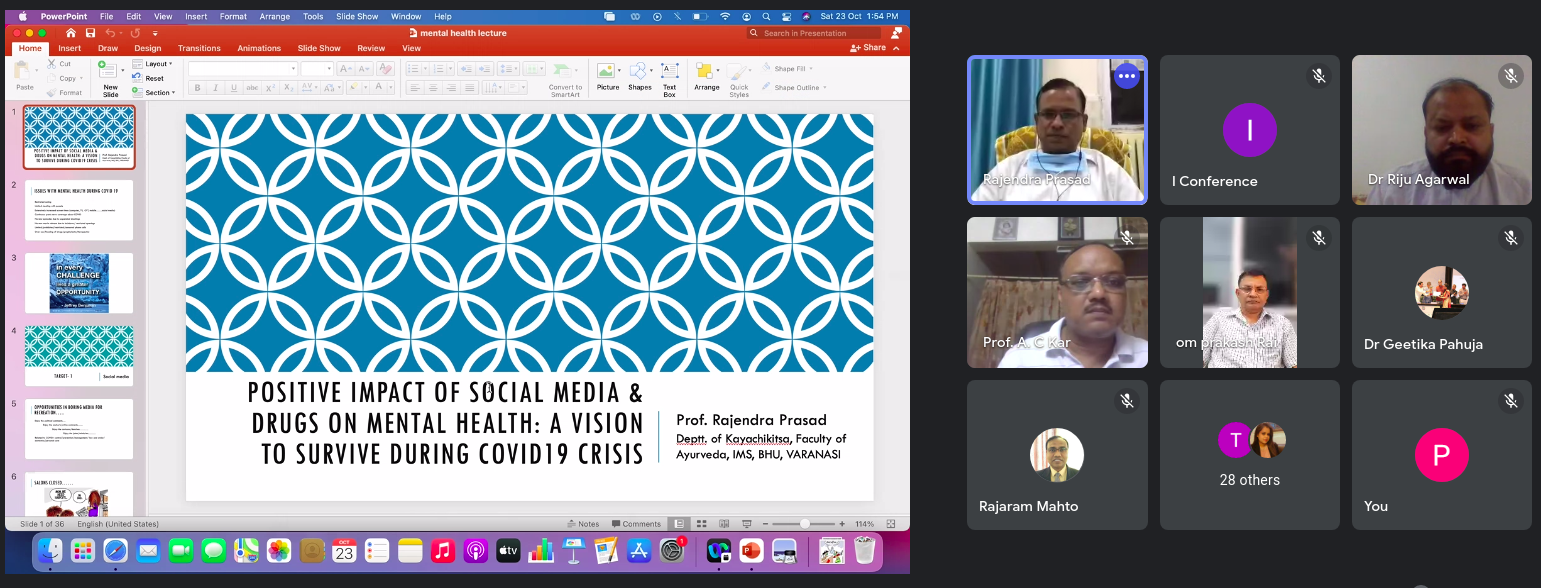Image resolution: width=1541 pixels, height=588 pixels.
Task: Click the English (United States) language indicator
Action: (x=118, y=524)
